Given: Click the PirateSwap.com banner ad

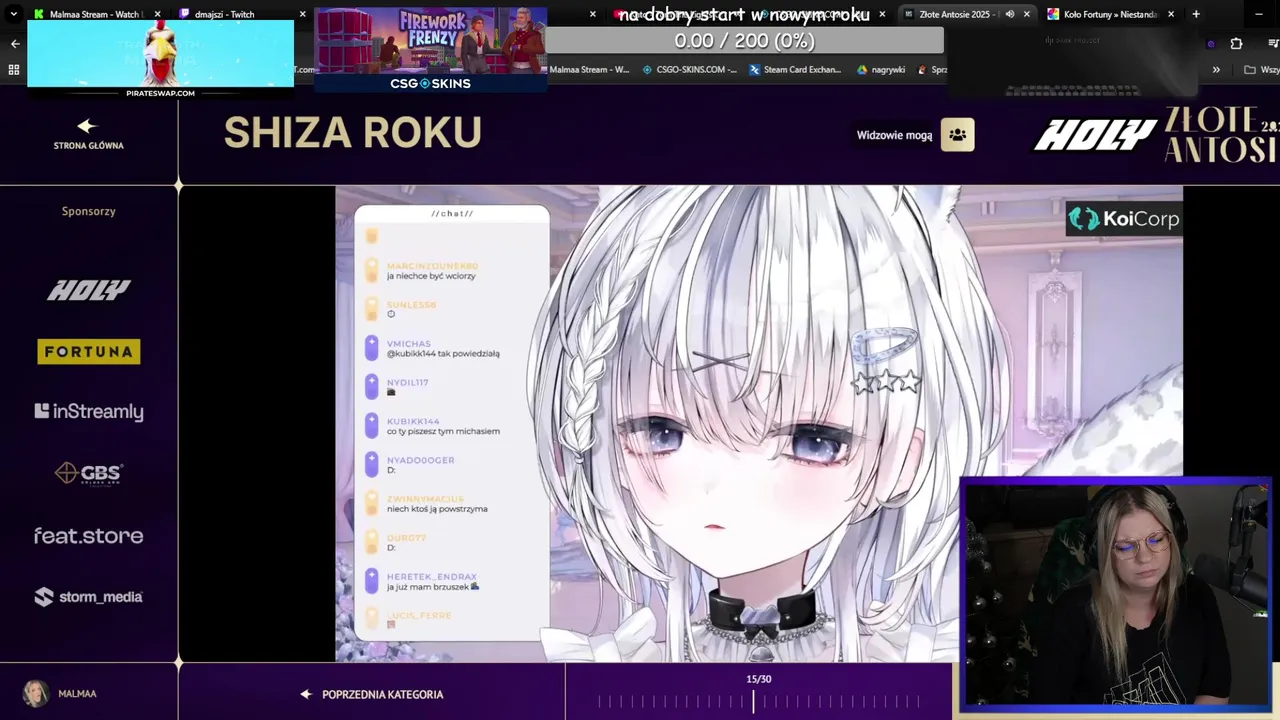Looking at the screenshot, I should click(x=161, y=58).
